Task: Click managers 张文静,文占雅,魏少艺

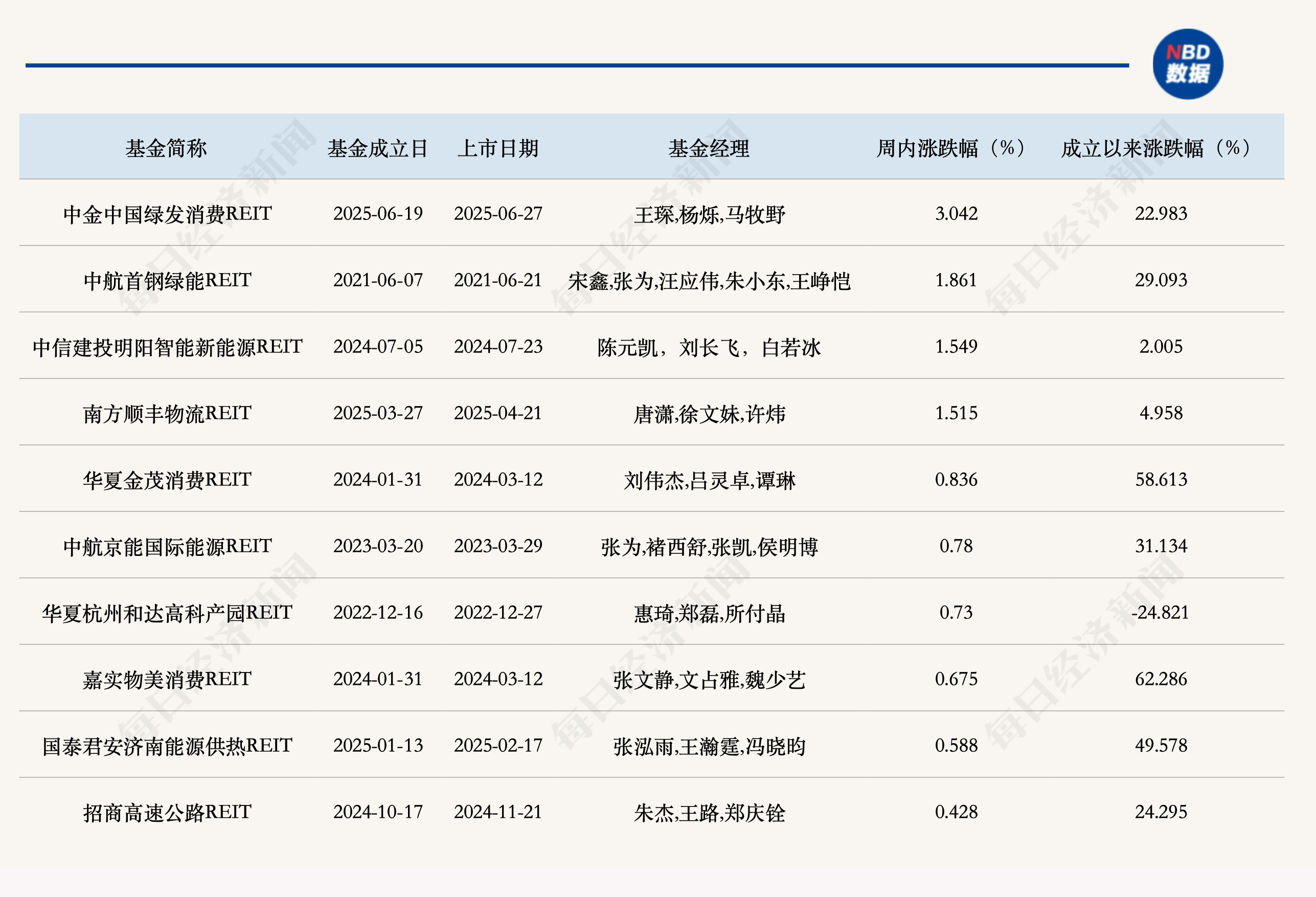Action: pyautogui.click(x=710, y=680)
